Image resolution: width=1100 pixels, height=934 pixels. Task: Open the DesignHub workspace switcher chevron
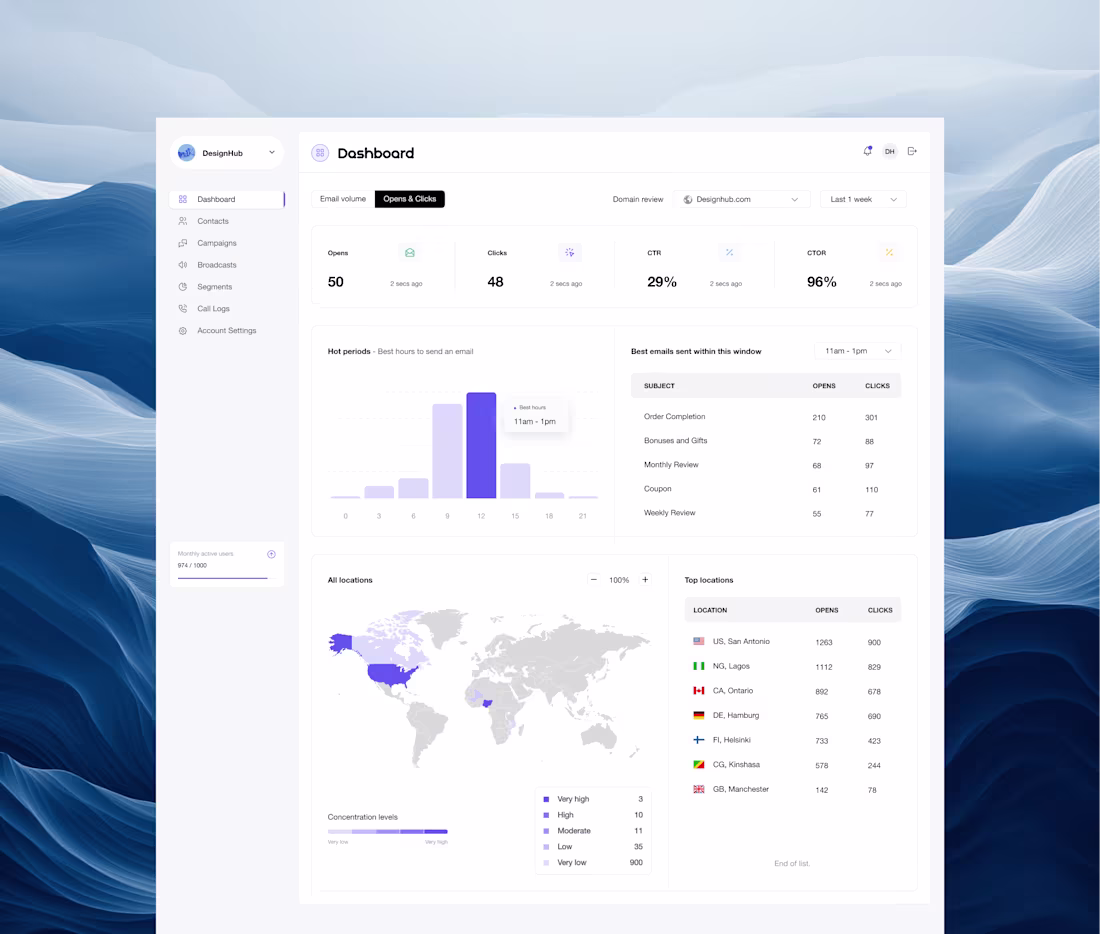tap(271, 152)
